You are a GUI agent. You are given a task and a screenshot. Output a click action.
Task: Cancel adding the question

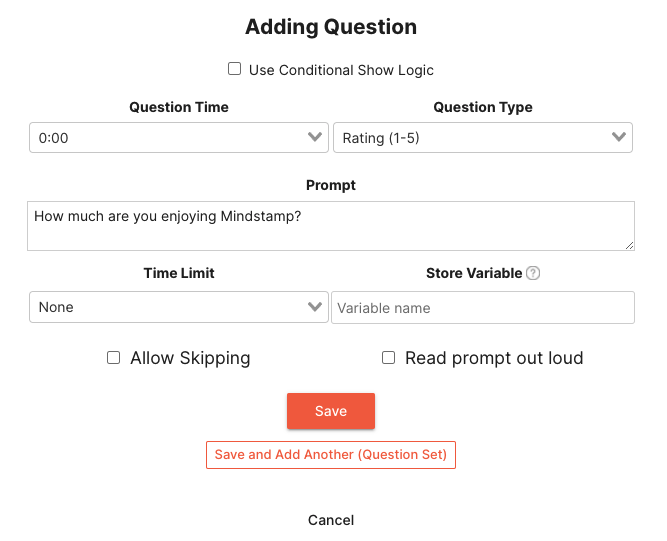(x=331, y=520)
